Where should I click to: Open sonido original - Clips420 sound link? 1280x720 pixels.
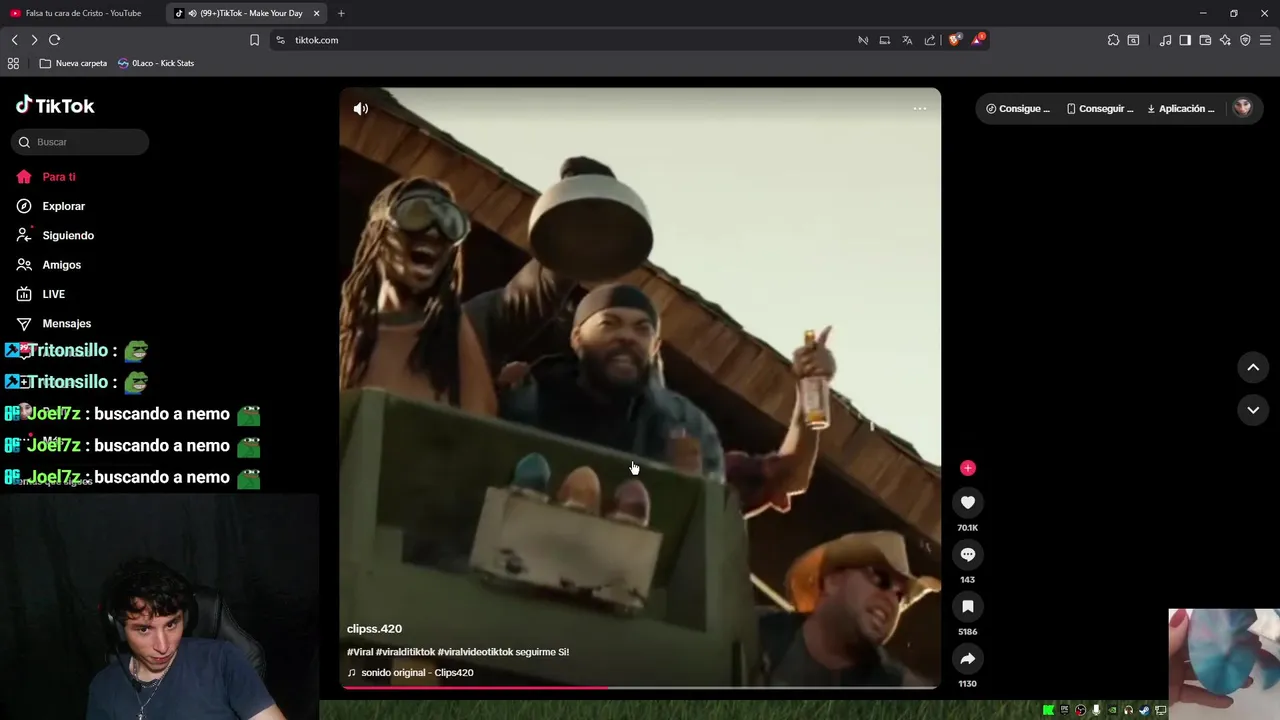[x=417, y=673]
